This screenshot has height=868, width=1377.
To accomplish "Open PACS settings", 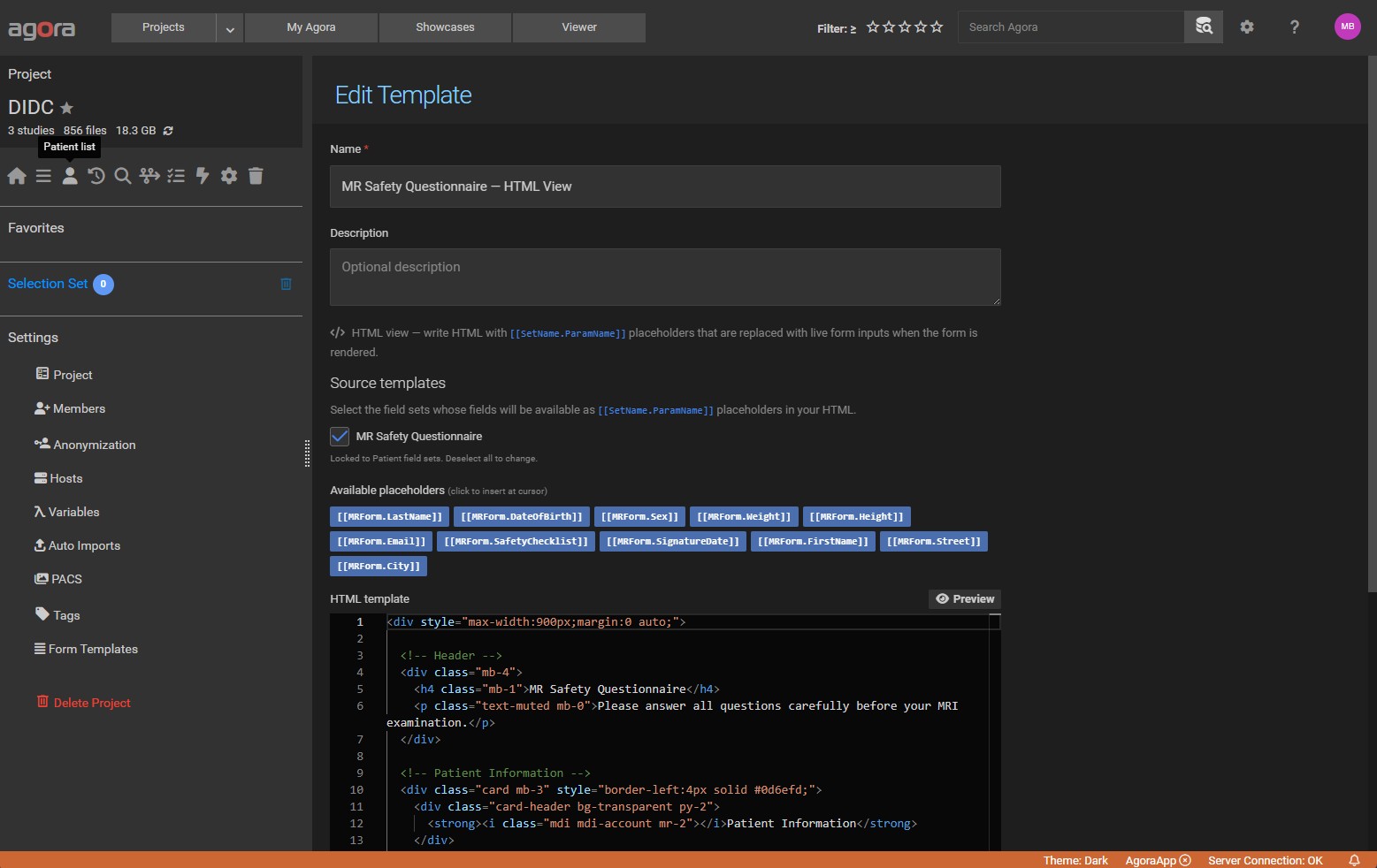I will click(x=58, y=579).
